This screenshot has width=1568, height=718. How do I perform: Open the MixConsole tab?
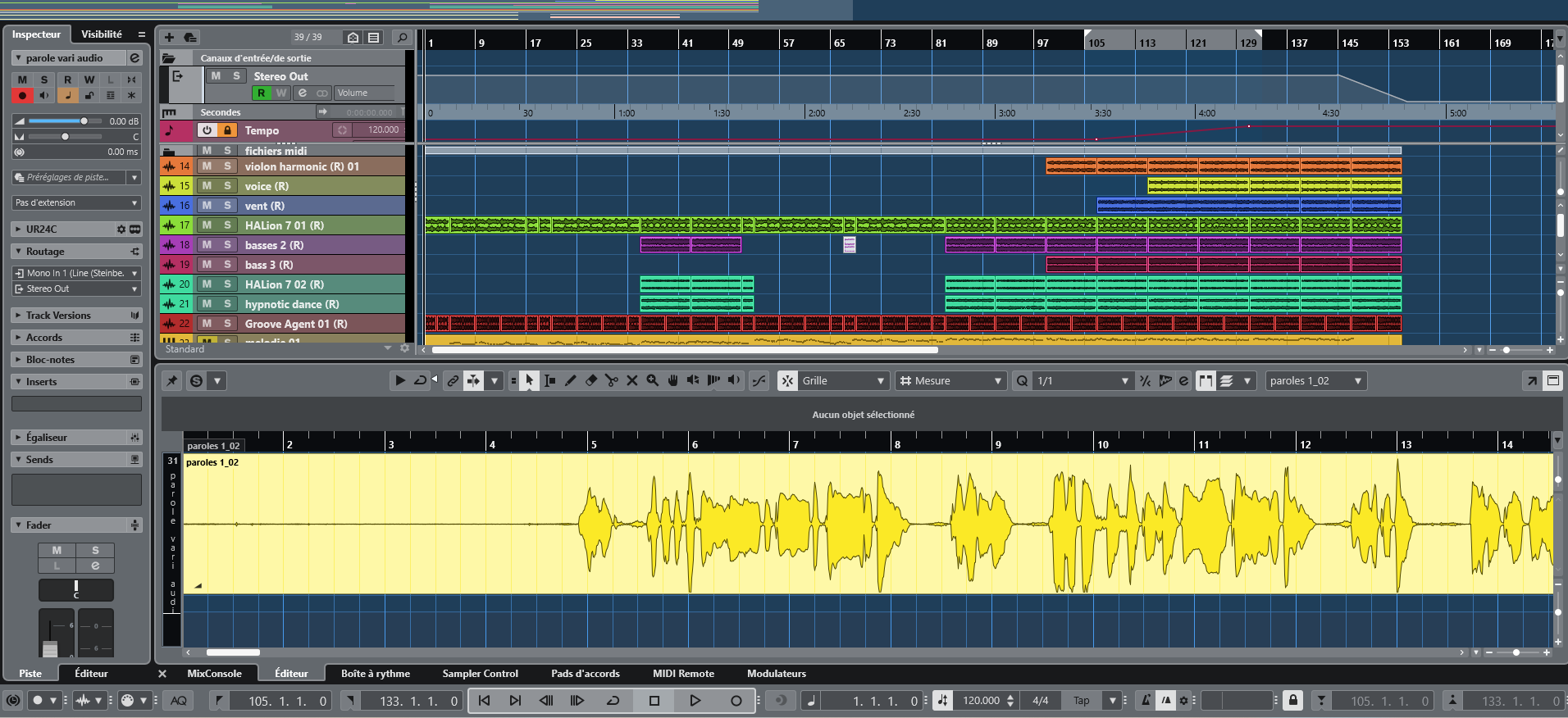click(x=214, y=673)
